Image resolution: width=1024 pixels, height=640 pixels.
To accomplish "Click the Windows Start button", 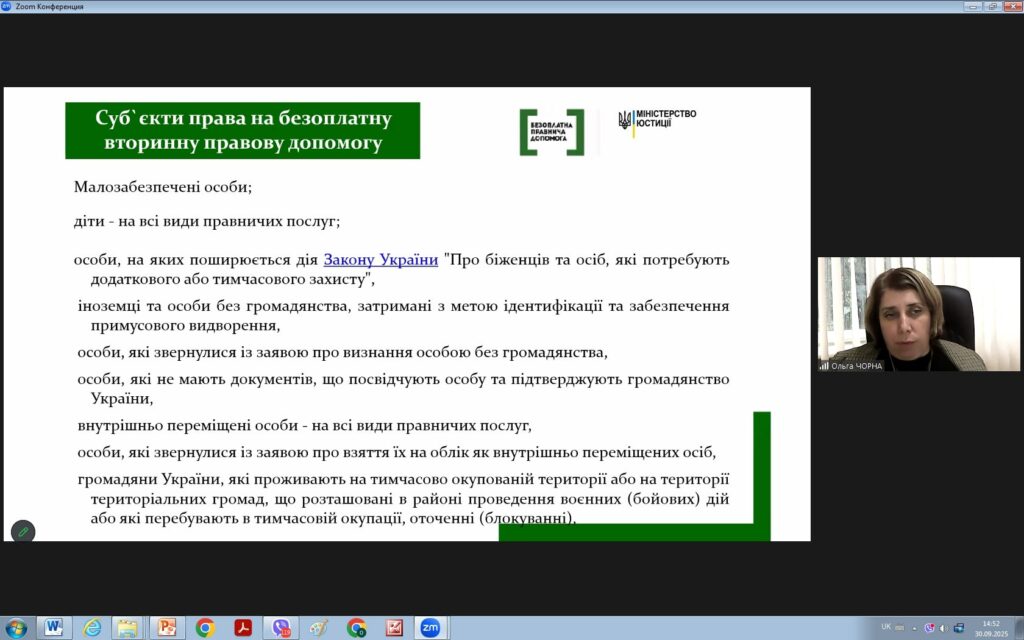I will tap(17, 627).
